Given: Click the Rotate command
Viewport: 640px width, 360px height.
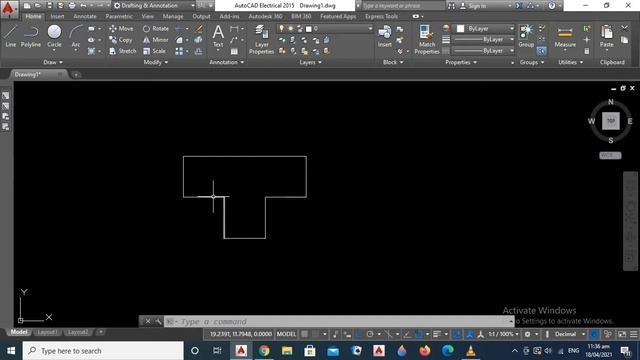Looking at the screenshot, I should [x=156, y=29].
